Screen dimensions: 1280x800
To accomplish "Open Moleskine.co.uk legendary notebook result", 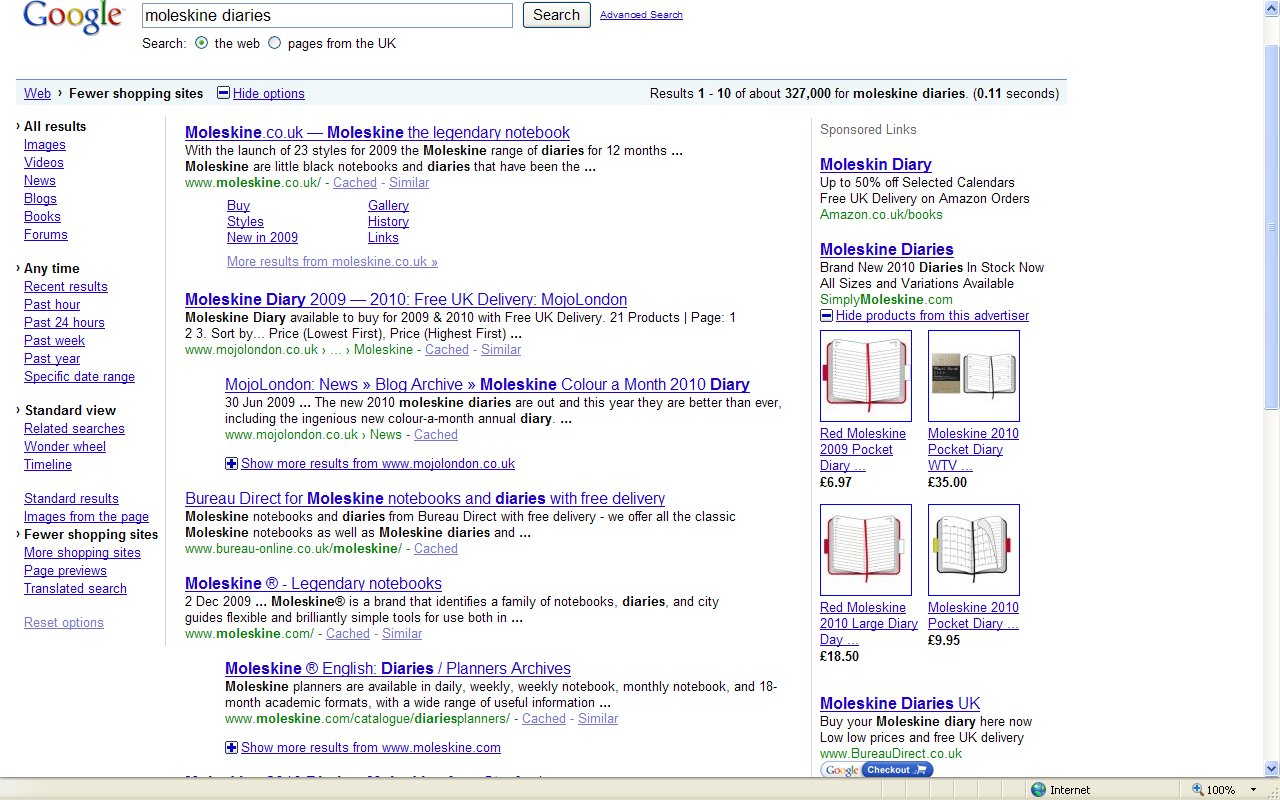I will [x=377, y=132].
